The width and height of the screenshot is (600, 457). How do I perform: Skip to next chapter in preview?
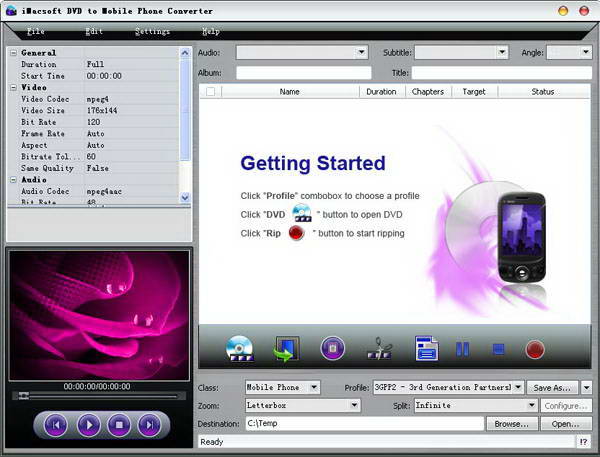click(149, 425)
